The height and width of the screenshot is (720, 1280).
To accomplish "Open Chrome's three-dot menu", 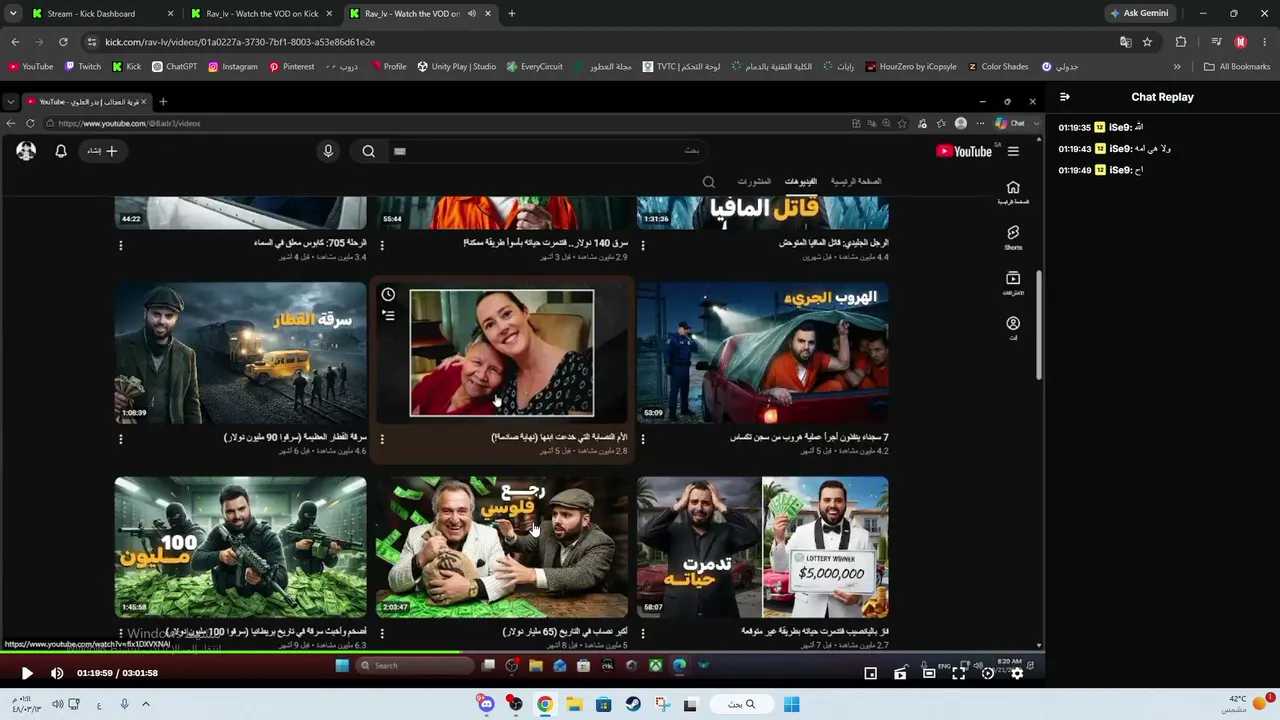I will pyautogui.click(x=1264, y=42).
